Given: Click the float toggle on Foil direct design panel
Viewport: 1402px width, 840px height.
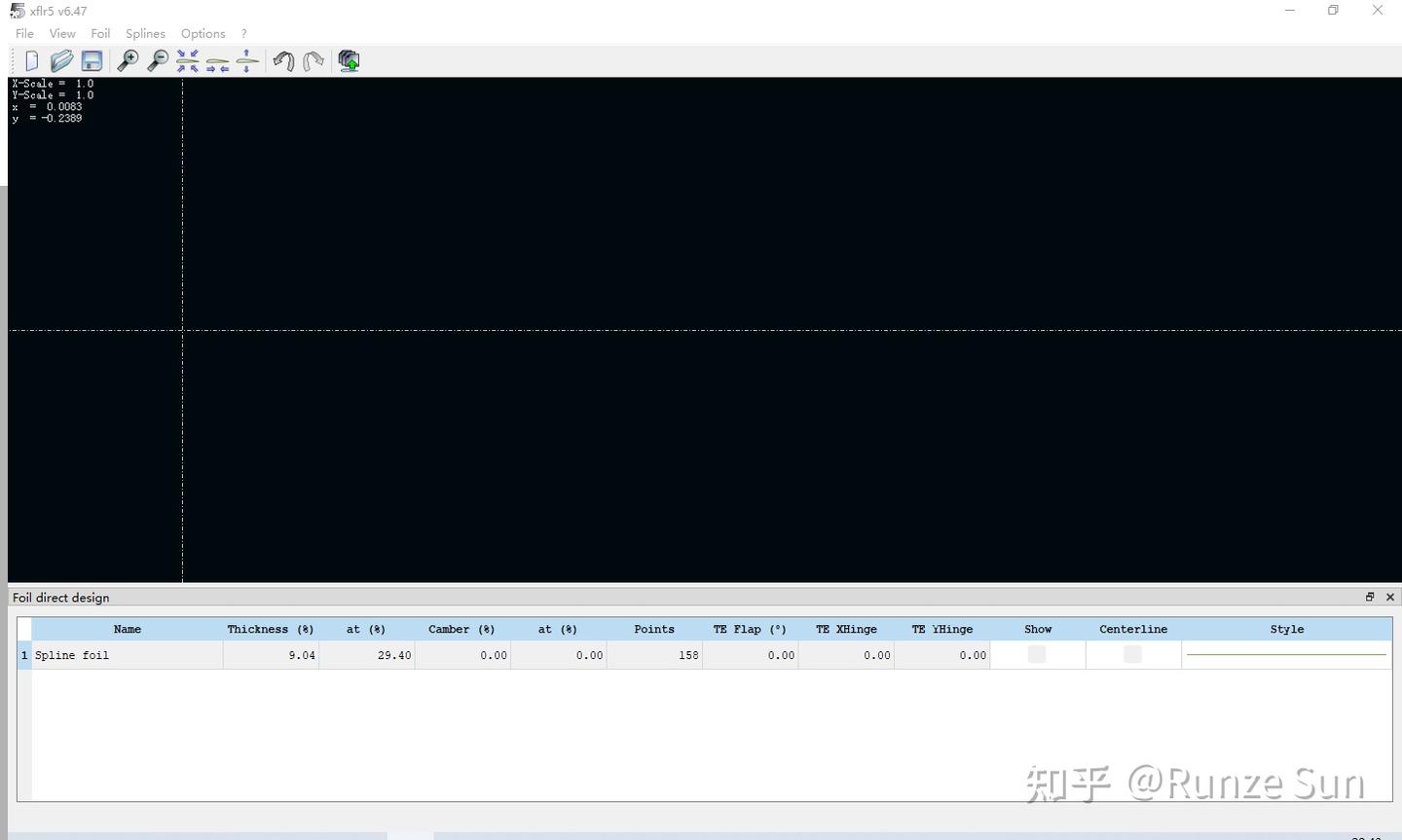Looking at the screenshot, I should coord(1369,597).
